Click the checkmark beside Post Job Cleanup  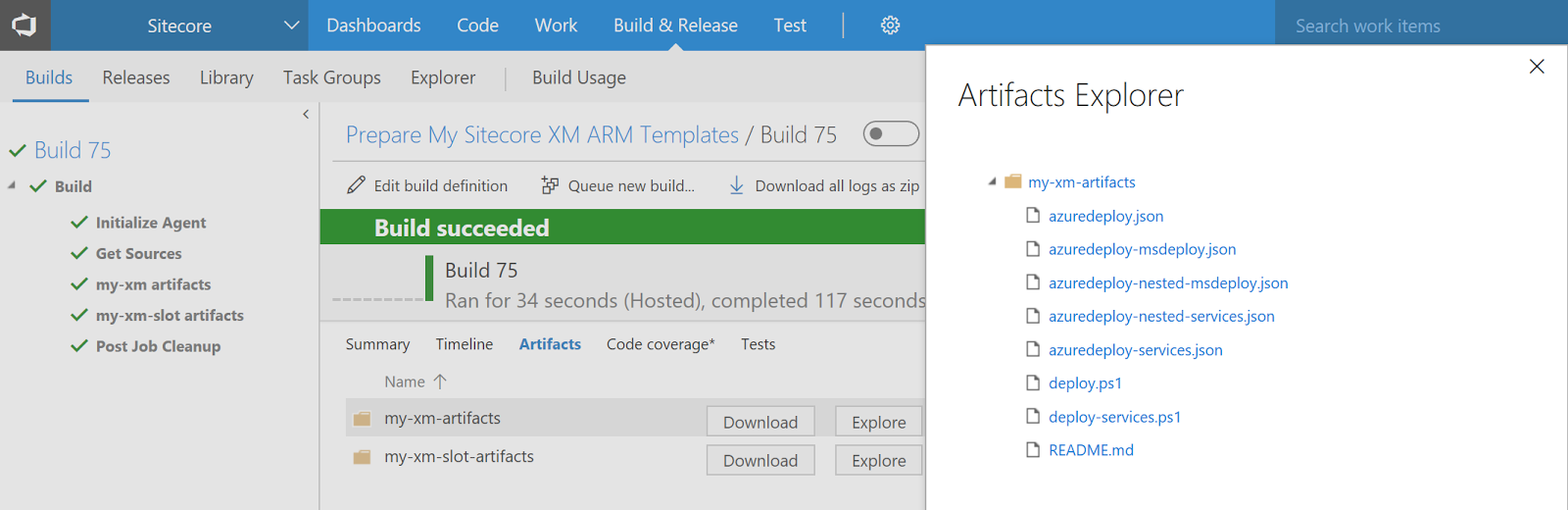(x=79, y=346)
